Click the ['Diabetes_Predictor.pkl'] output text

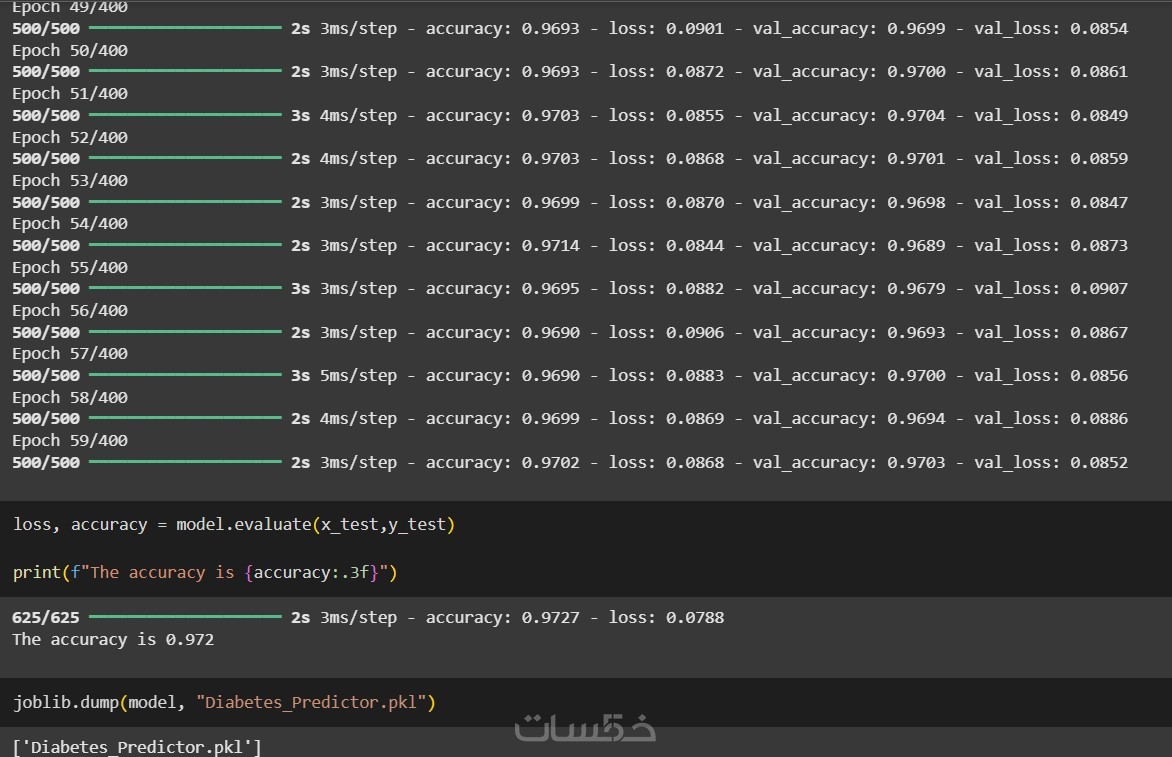click(x=137, y=746)
